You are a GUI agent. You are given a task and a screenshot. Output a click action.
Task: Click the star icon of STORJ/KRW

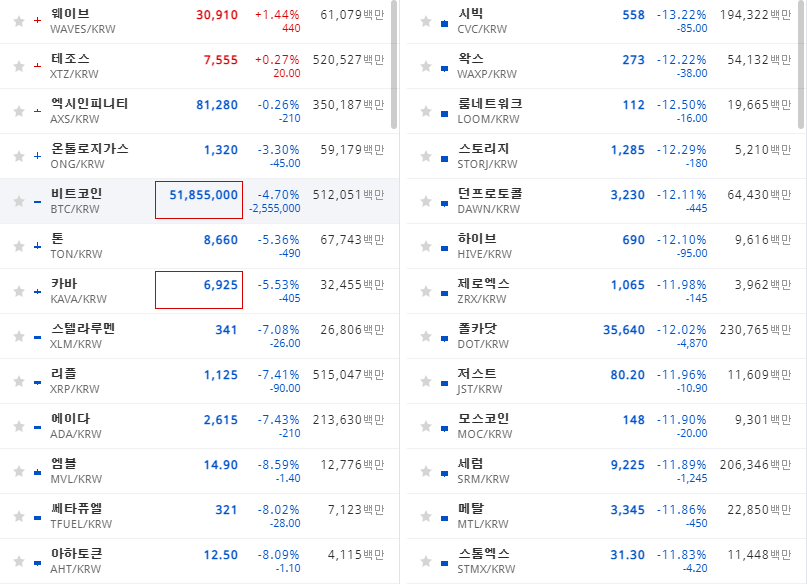[x=426, y=156]
